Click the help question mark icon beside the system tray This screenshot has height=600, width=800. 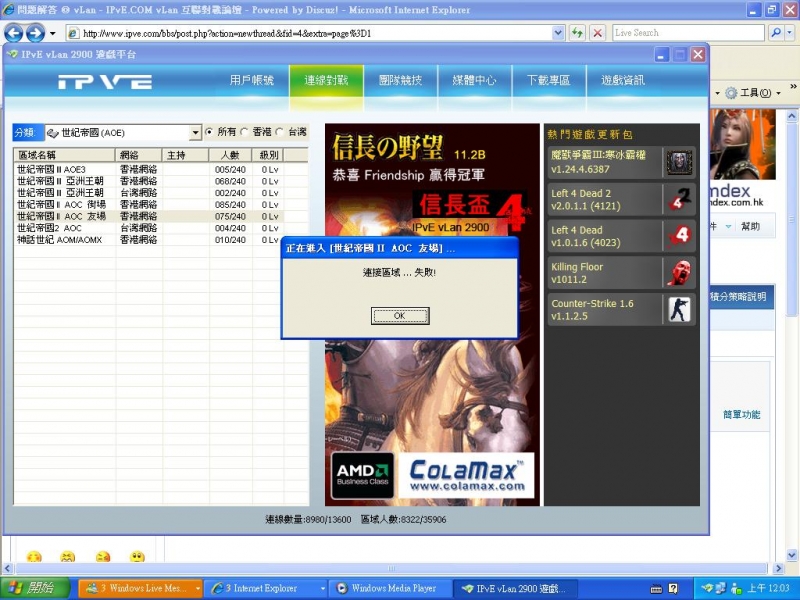673,589
